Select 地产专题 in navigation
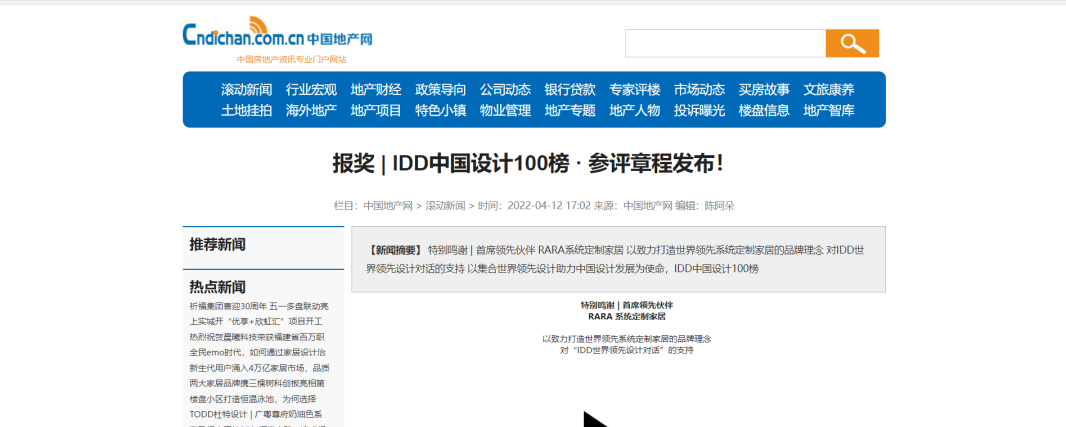 tap(570, 110)
